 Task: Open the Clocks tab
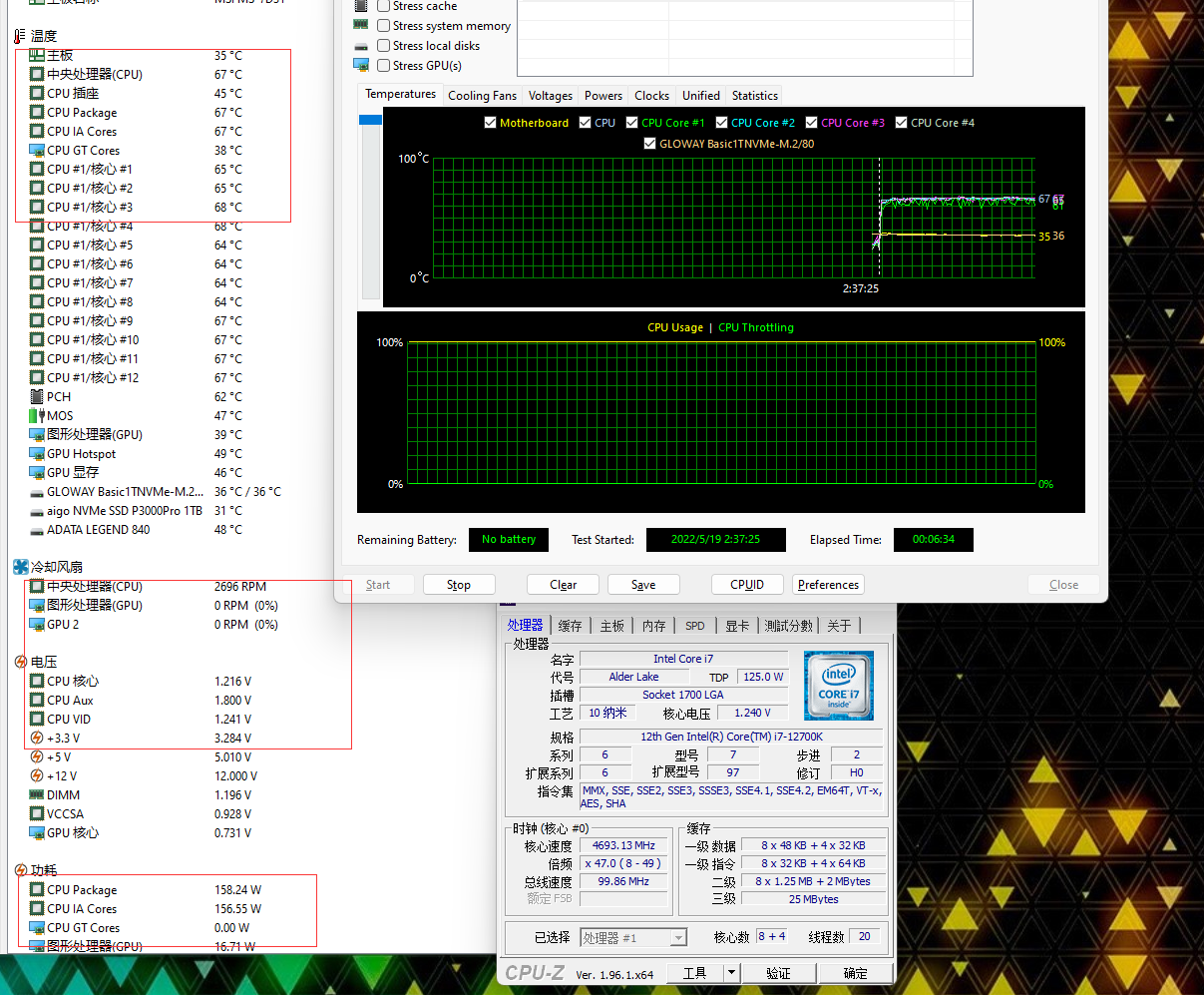(x=651, y=96)
